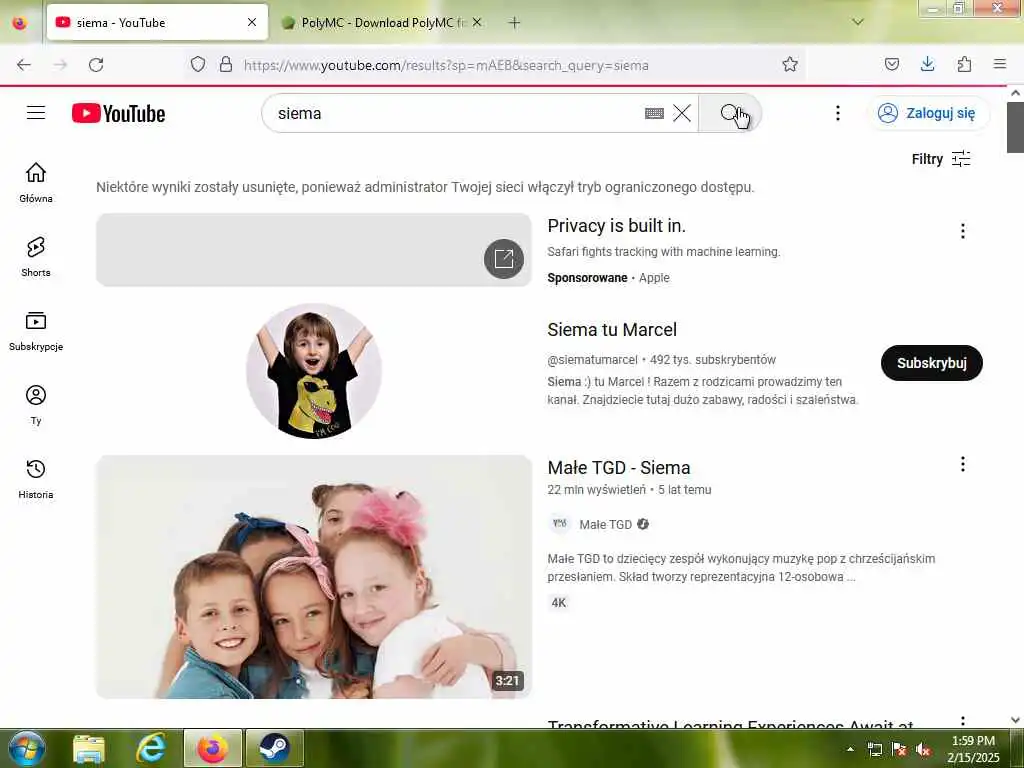The width and height of the screenshot is (1024, 768).
Task: Open options menu for Privacy is built in ad
Action: pyautogui.click(x=963, y=231)
